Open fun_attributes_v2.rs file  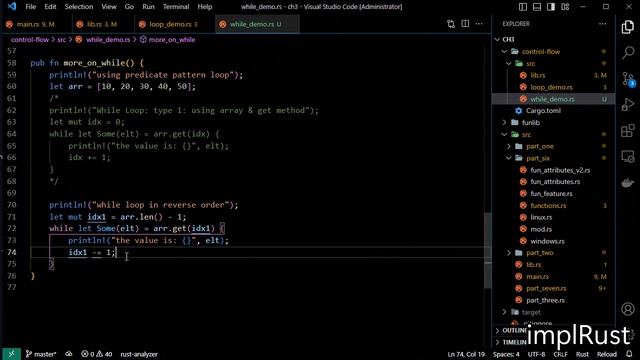tap(553, 170)
